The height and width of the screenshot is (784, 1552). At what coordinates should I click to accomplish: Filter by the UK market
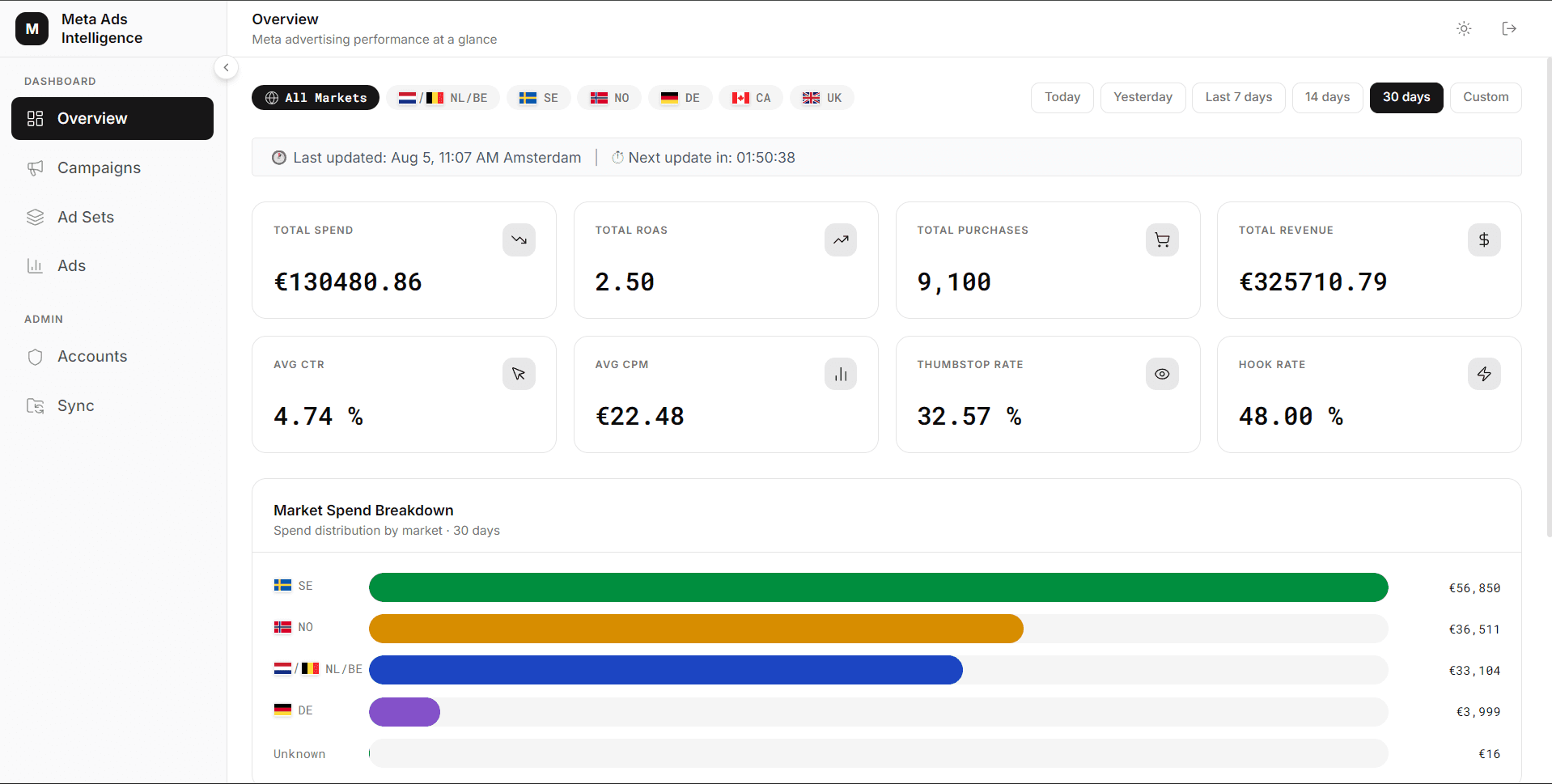[x=822, y=98]
